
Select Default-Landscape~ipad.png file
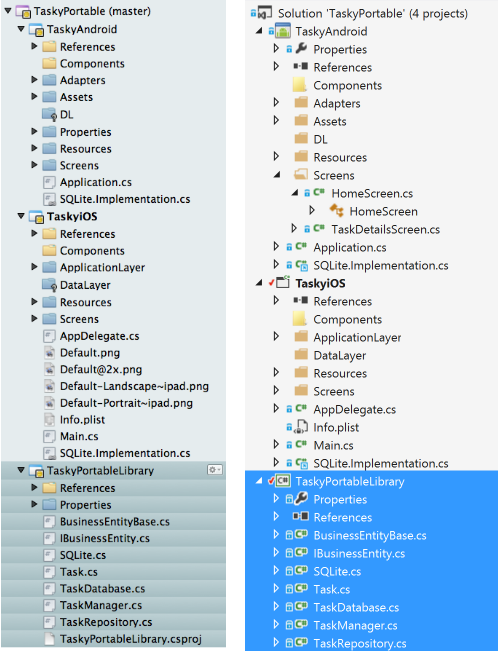pyautogui.click(x=134, y=386)
